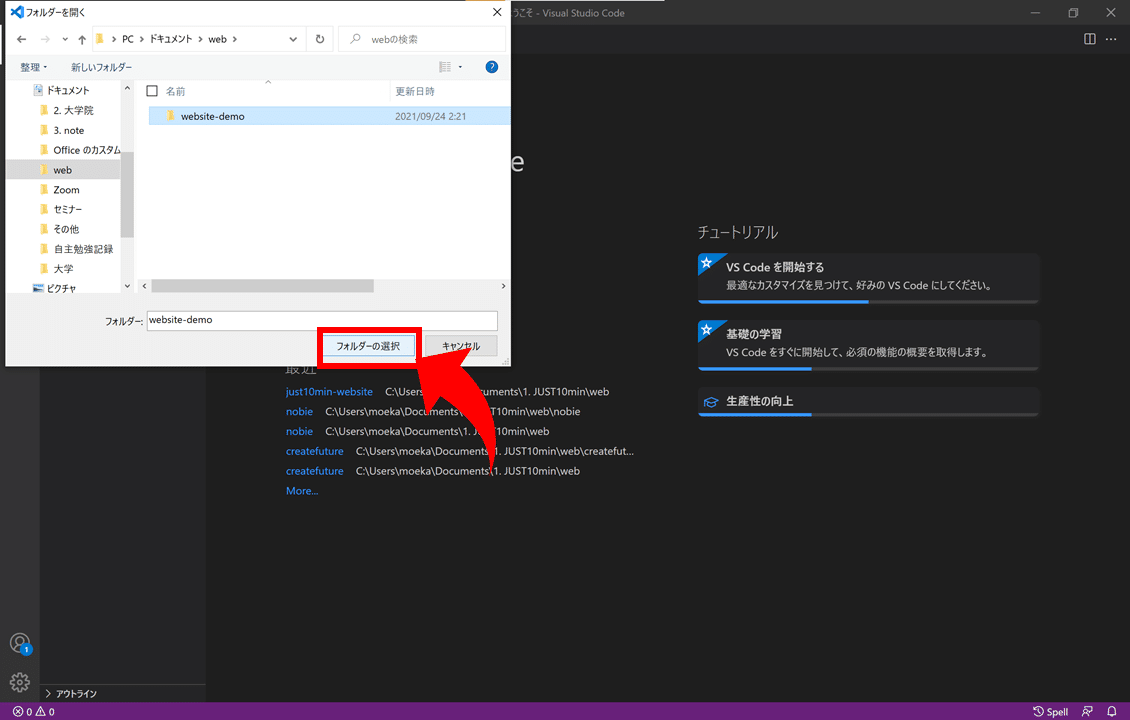Click feedback icon in status bar

click(x=1087, y=711)
